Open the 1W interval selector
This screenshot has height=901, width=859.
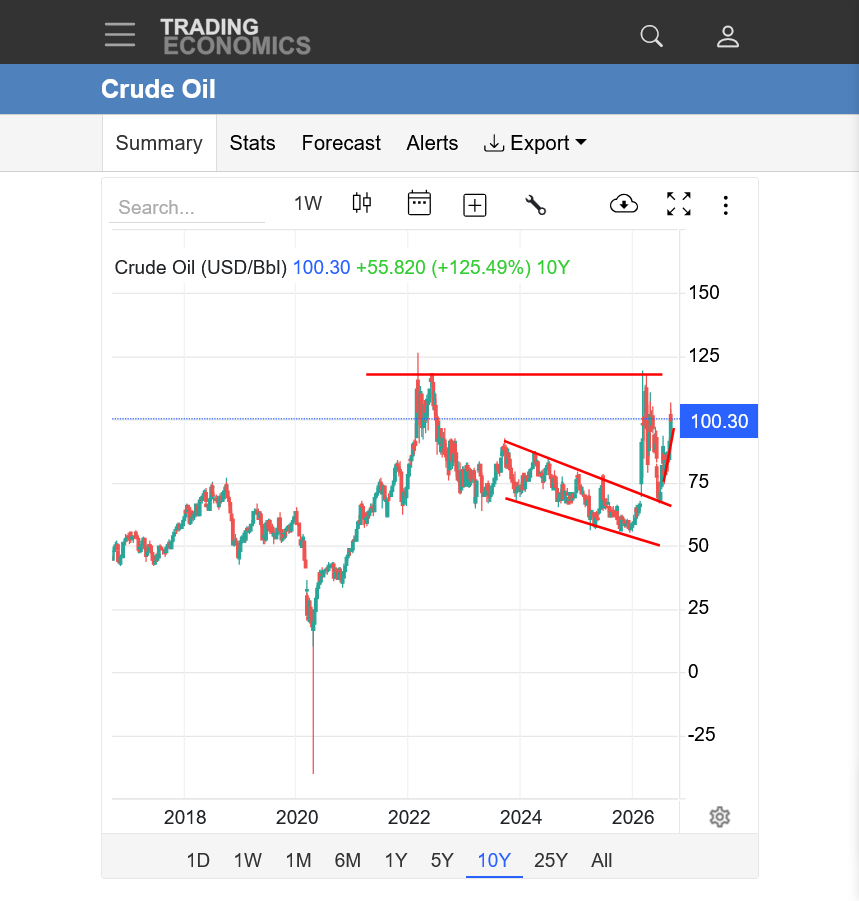(308, 203)
